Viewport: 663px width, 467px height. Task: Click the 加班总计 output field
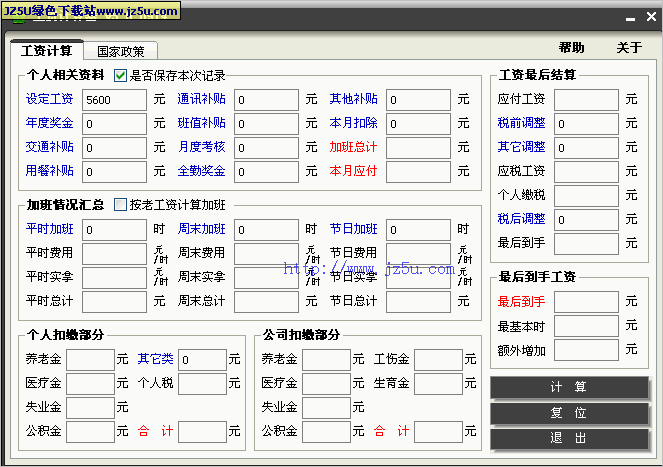click(418, 148)
